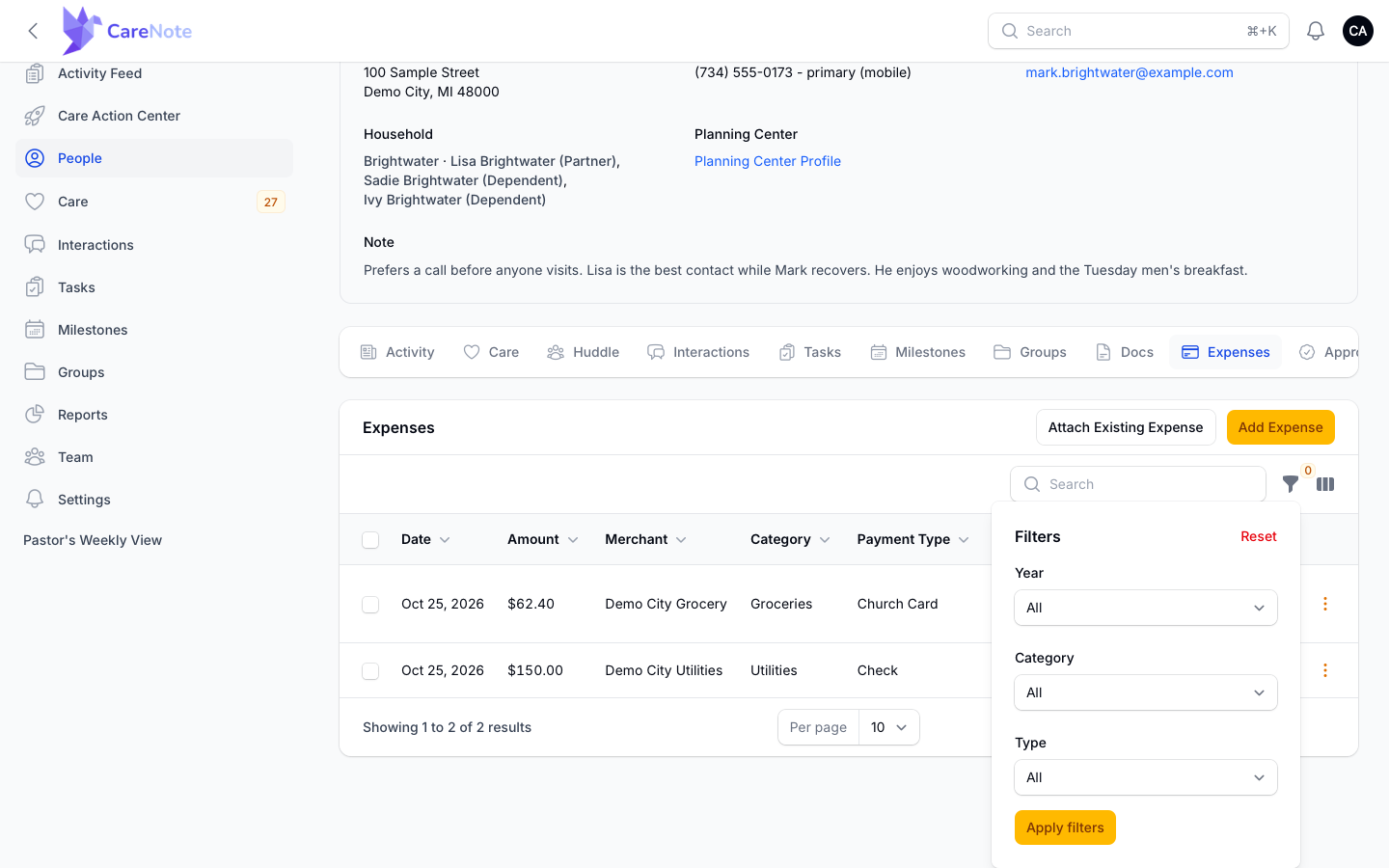Image resolution: width=1389 pixels, height=868 pixels.
Task: Click Attach Existing Expense button
Action: [x=1126, y=427]
